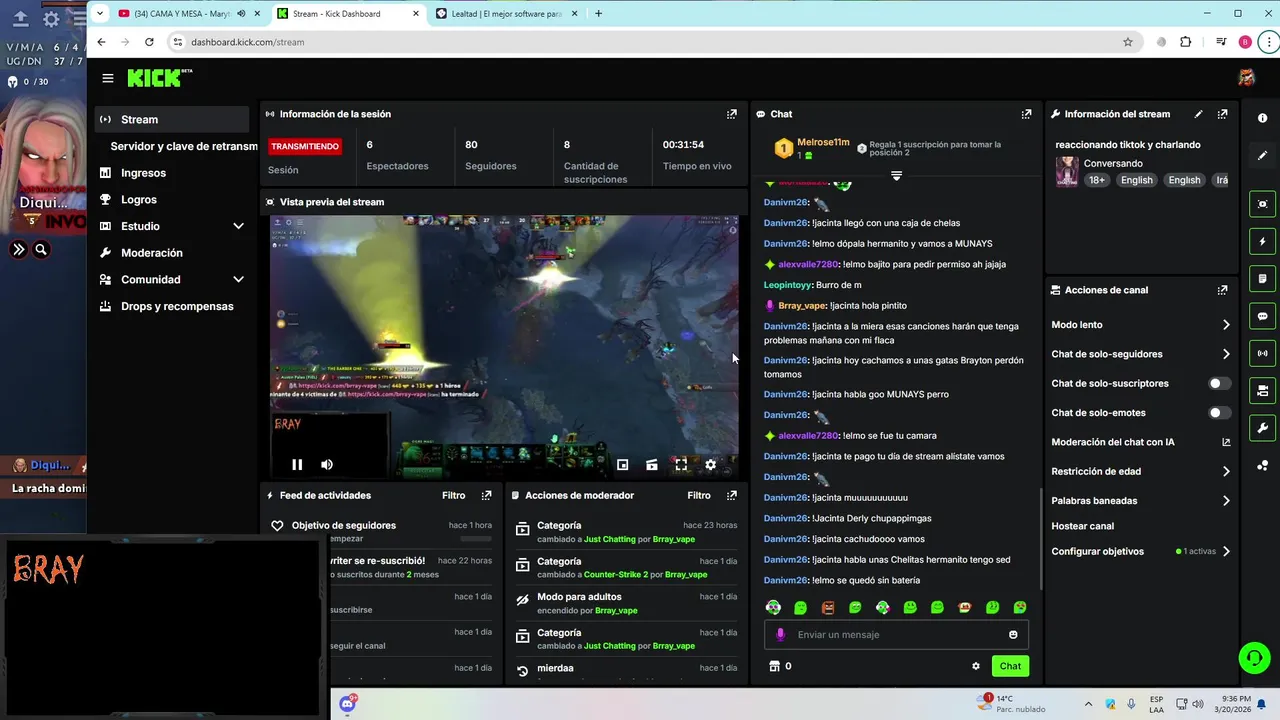Select the pencil icon in right sidebar
1280x720 pixels.
1262,155
